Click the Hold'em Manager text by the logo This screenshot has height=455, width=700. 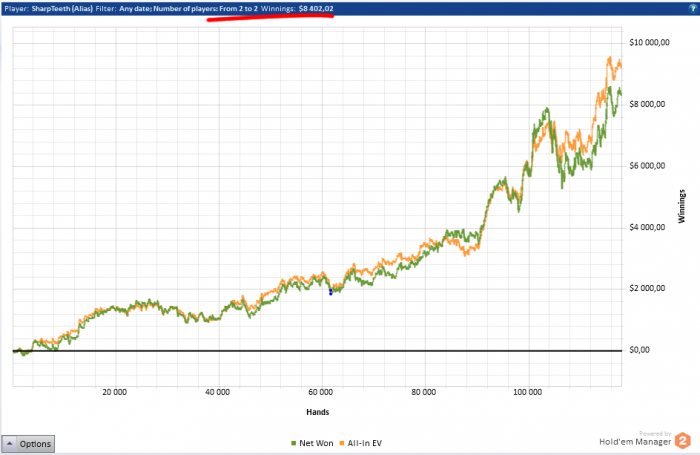(635, 442)
